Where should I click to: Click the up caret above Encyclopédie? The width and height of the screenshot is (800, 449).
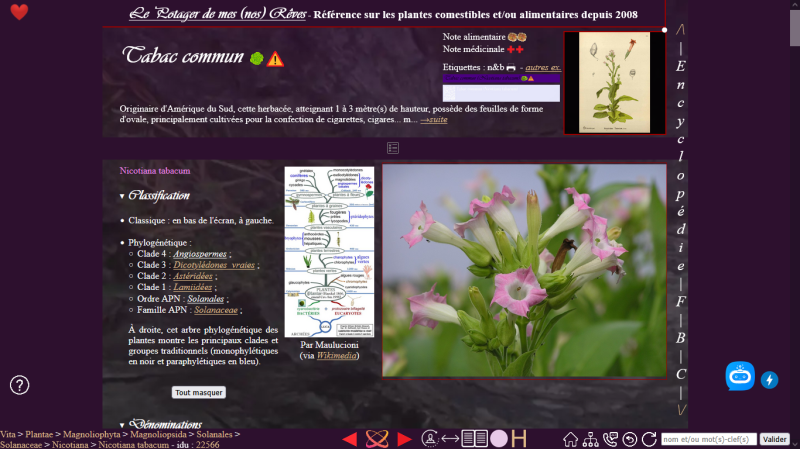tap(680, 30)
